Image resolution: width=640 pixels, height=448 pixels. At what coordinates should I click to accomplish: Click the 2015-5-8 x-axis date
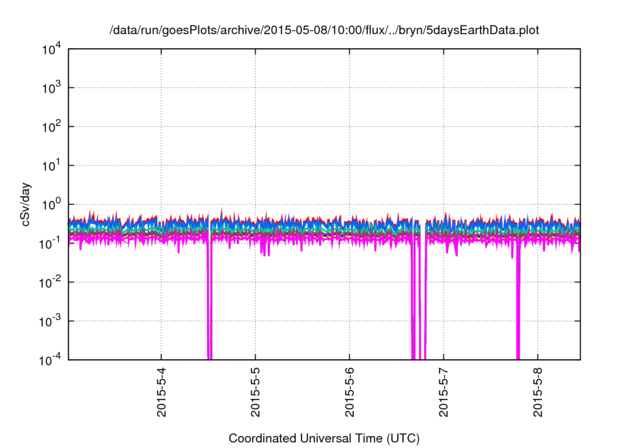point(538,392)
